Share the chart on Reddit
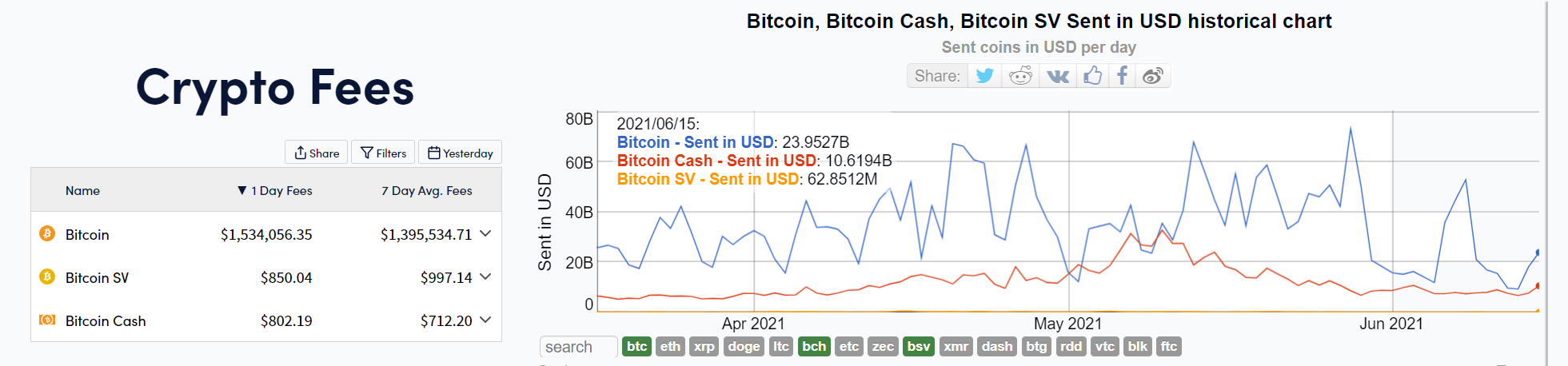This screenshot has width=1568, height=366. (1020, 76)
